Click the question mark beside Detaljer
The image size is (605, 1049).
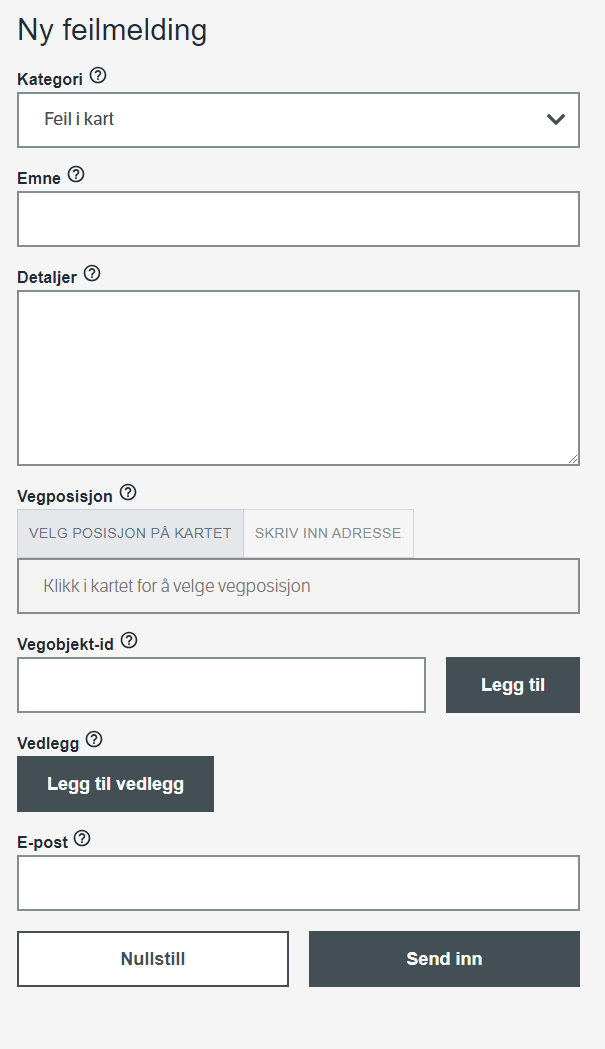[92, 274]
